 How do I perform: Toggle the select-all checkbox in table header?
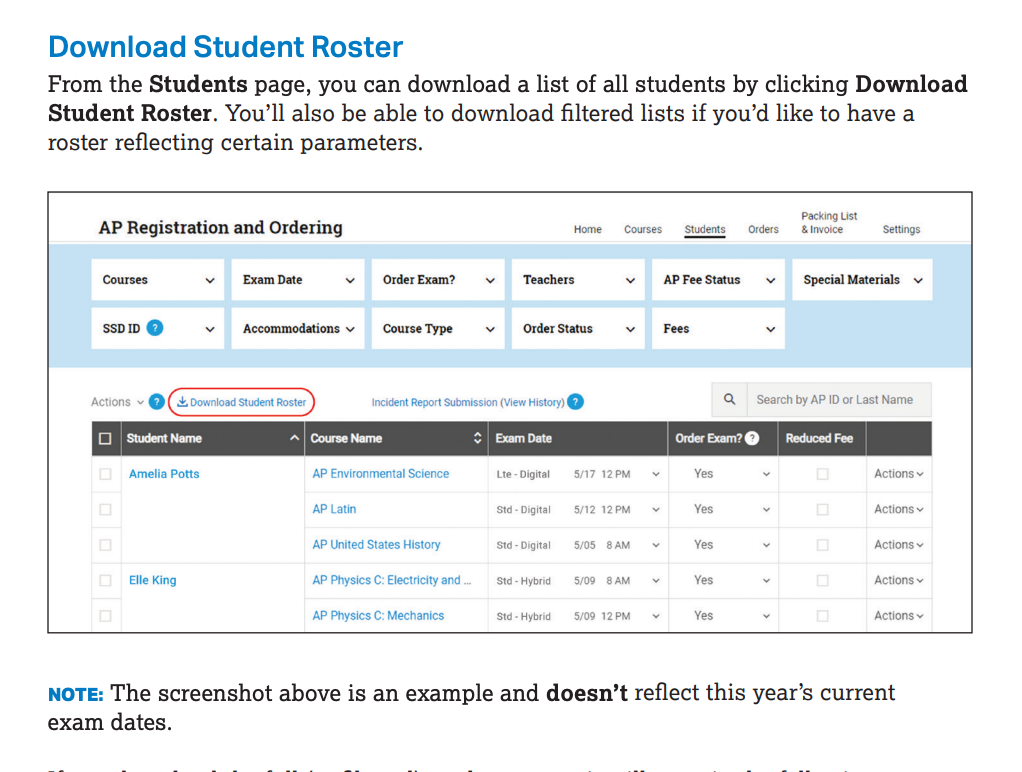tap(105, 438)
